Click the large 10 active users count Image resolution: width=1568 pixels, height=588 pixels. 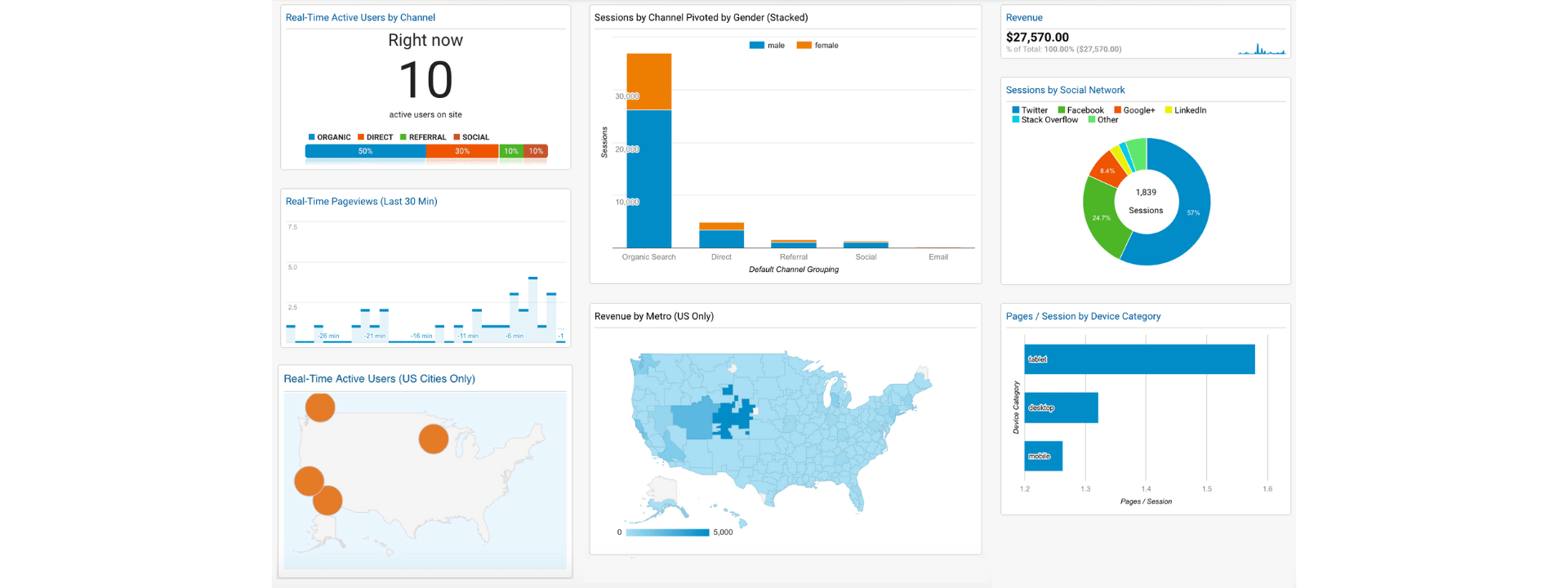coord(425,80)
